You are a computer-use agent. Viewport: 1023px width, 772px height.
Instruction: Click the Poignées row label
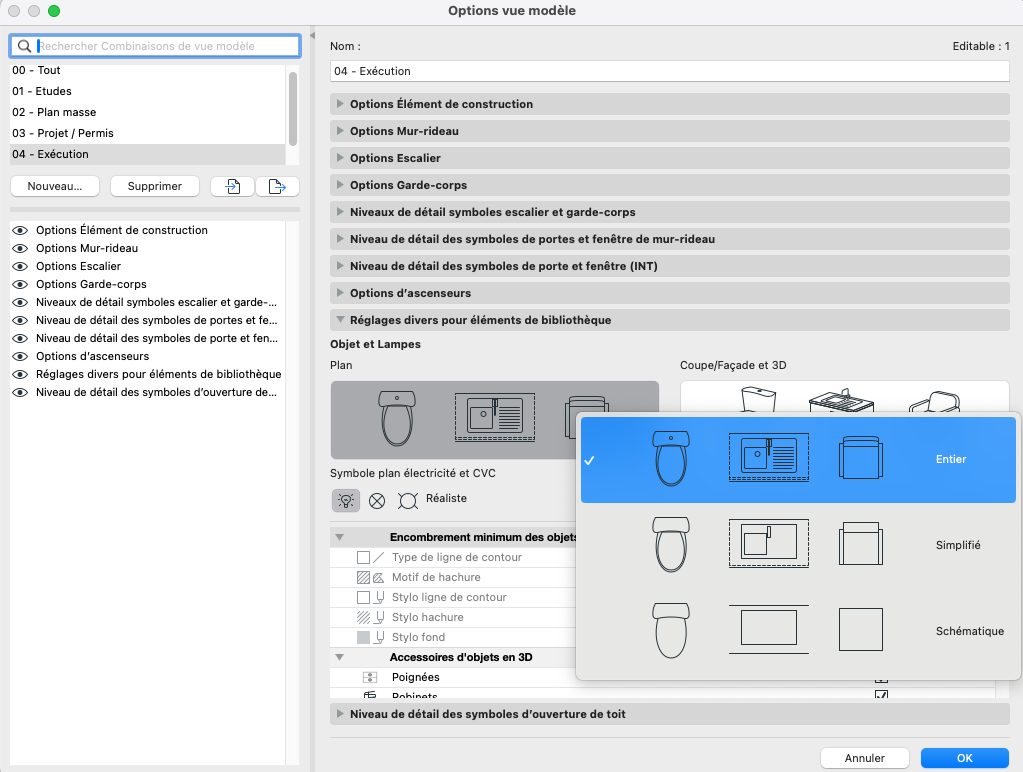coord(416,677)
